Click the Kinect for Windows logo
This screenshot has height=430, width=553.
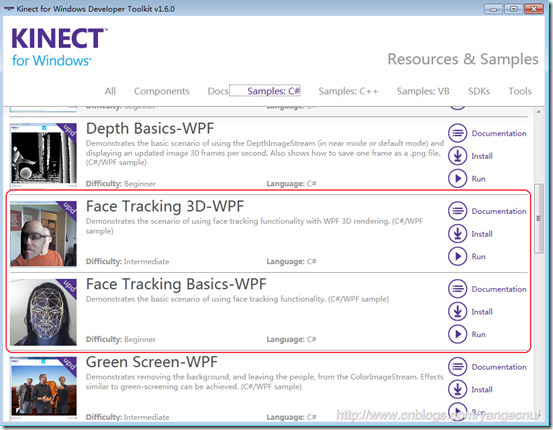click(x=59, y=47)
